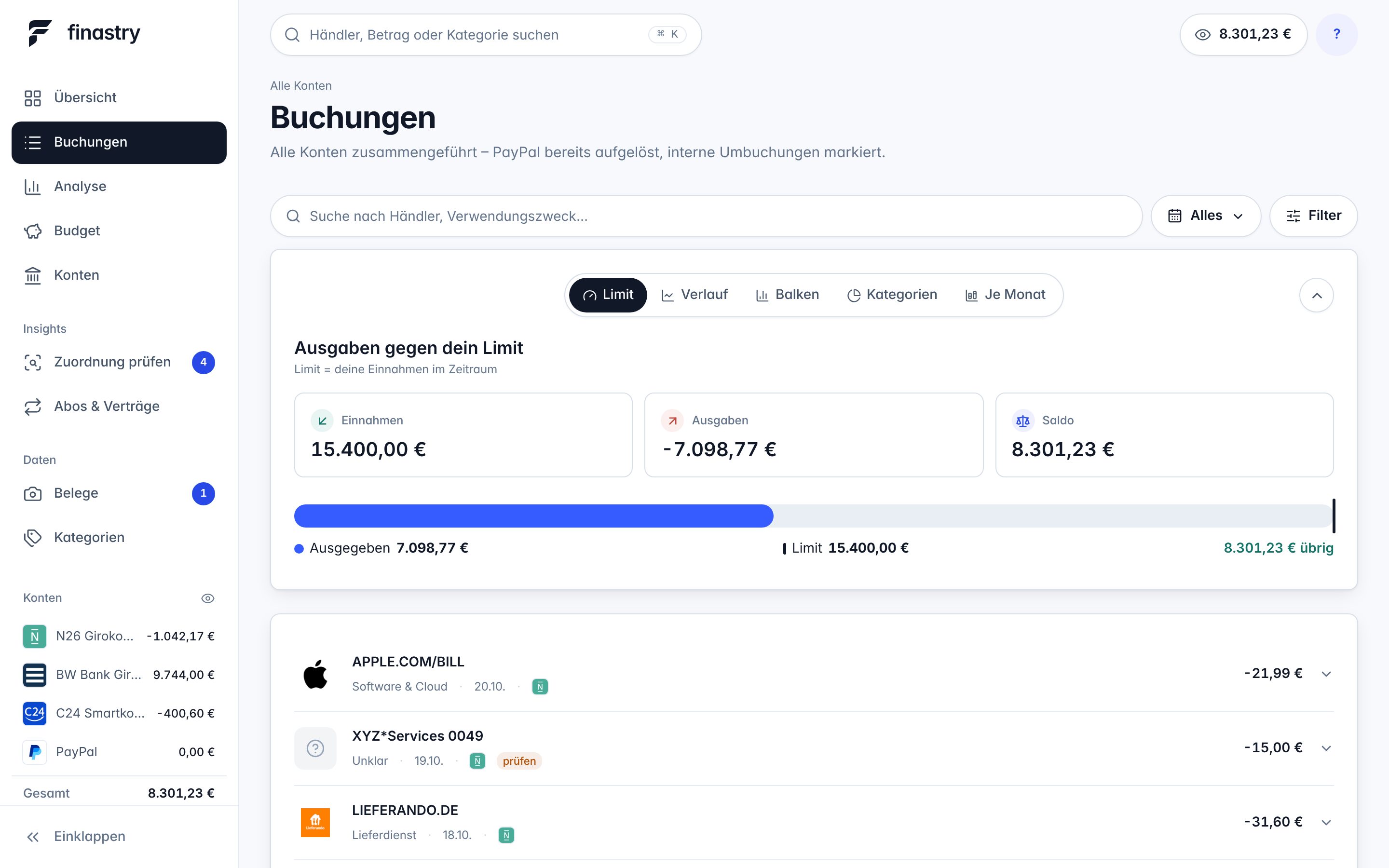This screenshot has height=868, width=1389.
Task: Click the Lieferando merchant logo
Action: click(315, 822)
